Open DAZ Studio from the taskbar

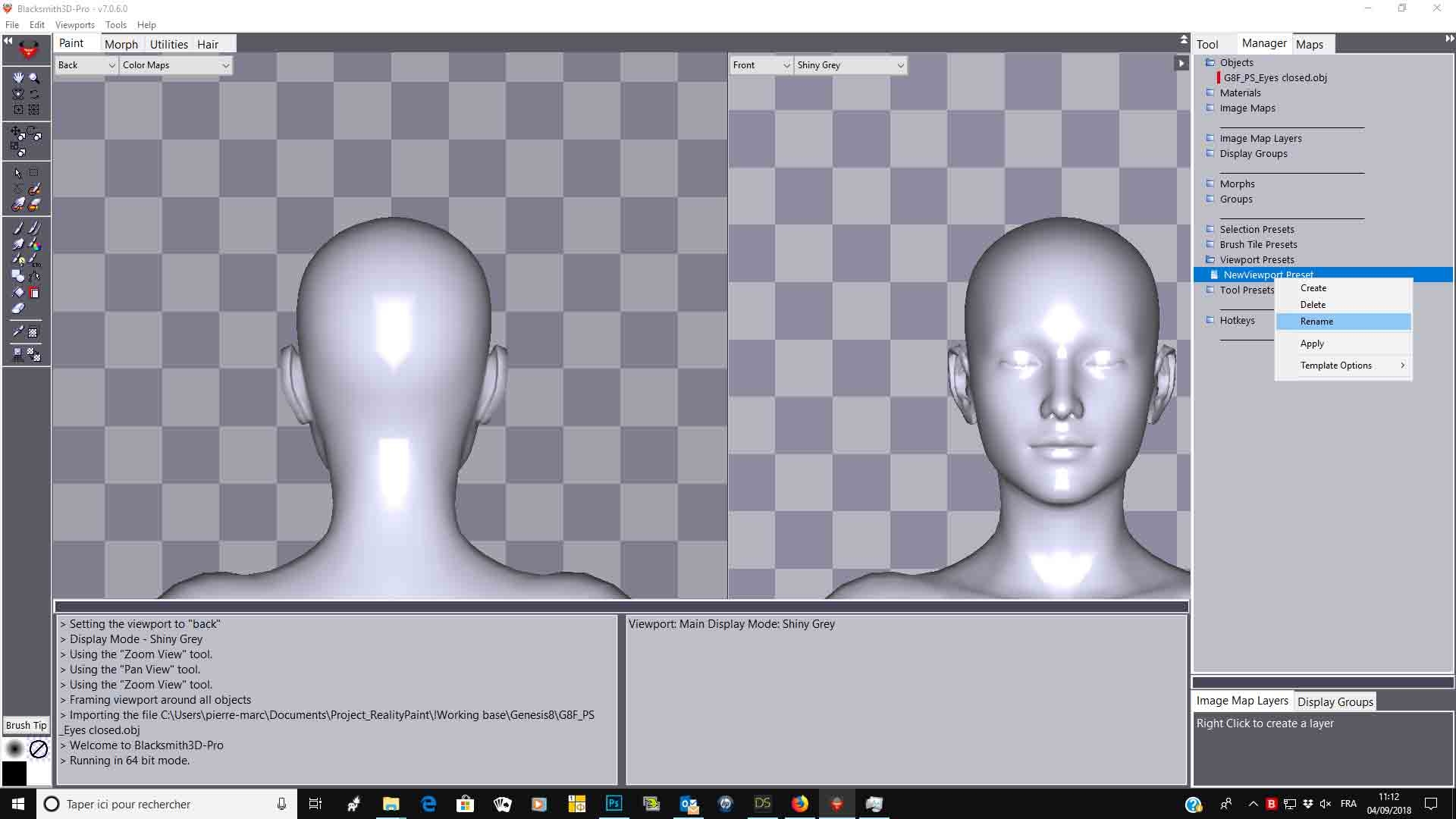pyautogui.click(x=762, y=804)
